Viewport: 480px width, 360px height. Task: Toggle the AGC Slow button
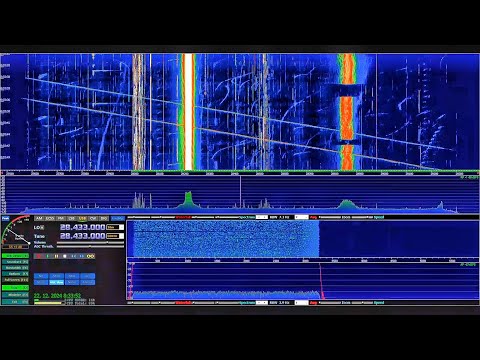coord(56,282)
